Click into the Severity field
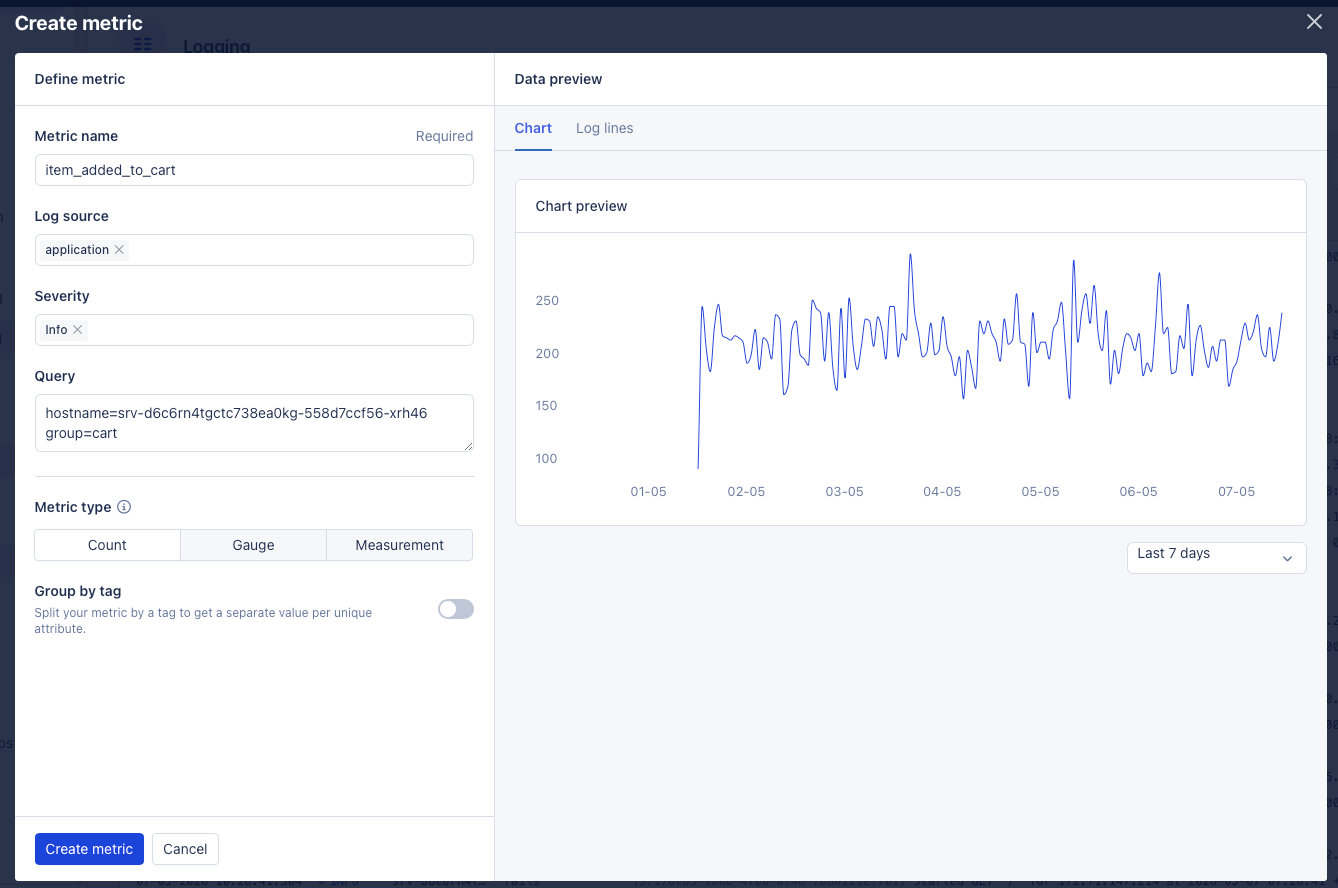 click(254, 330)
